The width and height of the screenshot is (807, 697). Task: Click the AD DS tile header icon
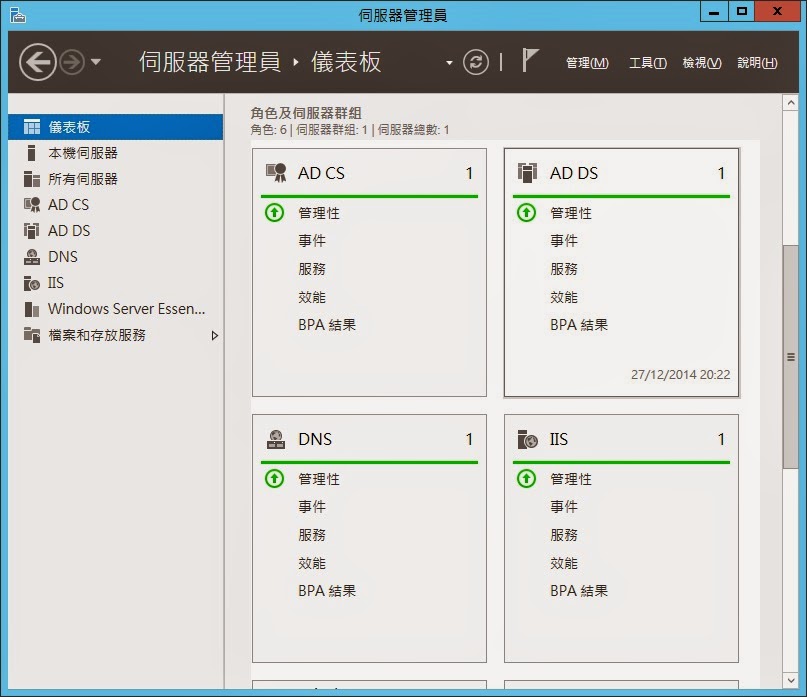click(x=527, y=173)
